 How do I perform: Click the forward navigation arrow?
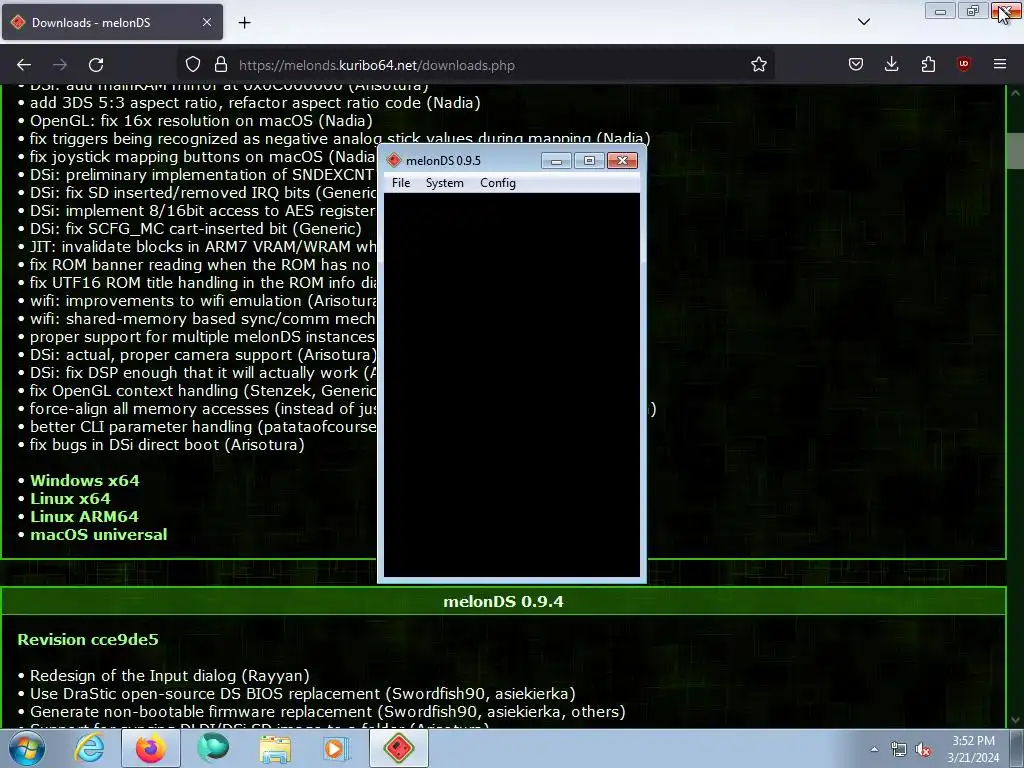(x=60, y=65)
